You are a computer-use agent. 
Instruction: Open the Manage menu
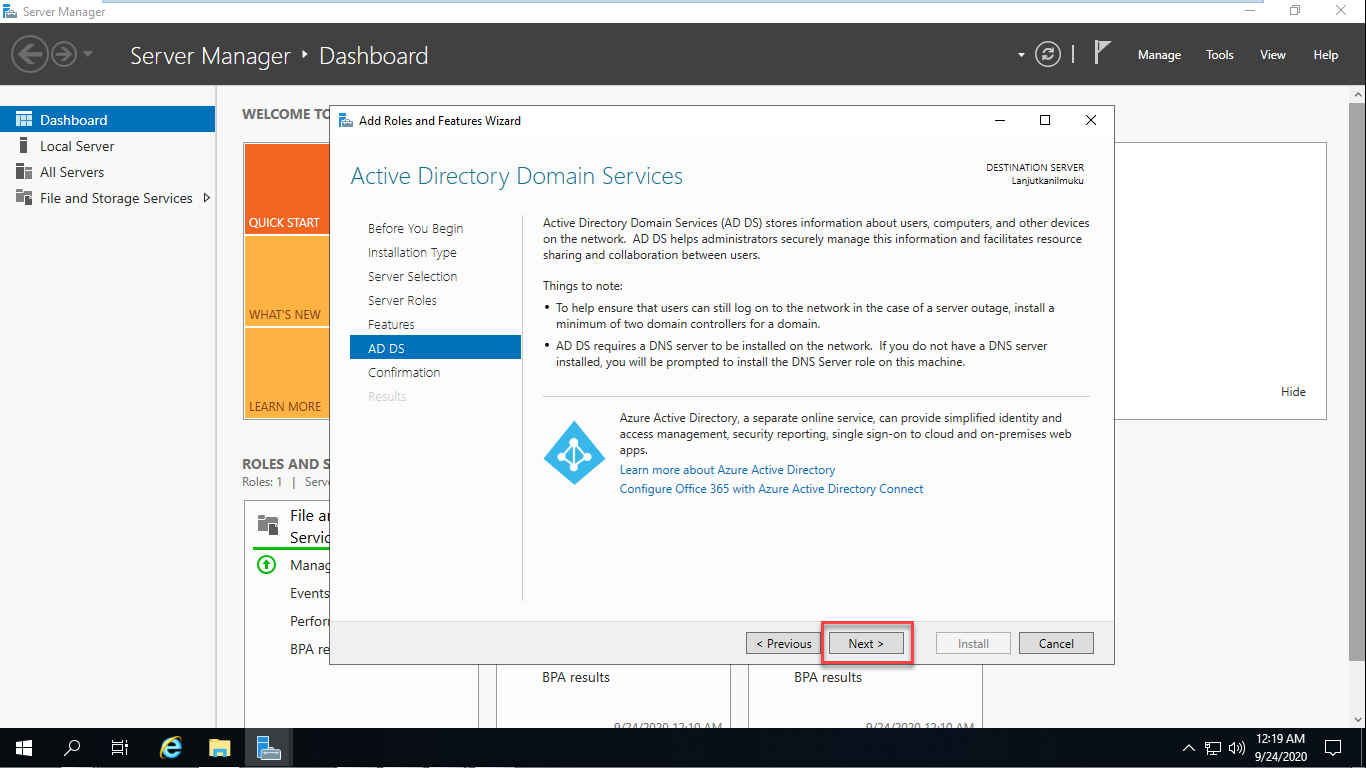point(1159,55)
